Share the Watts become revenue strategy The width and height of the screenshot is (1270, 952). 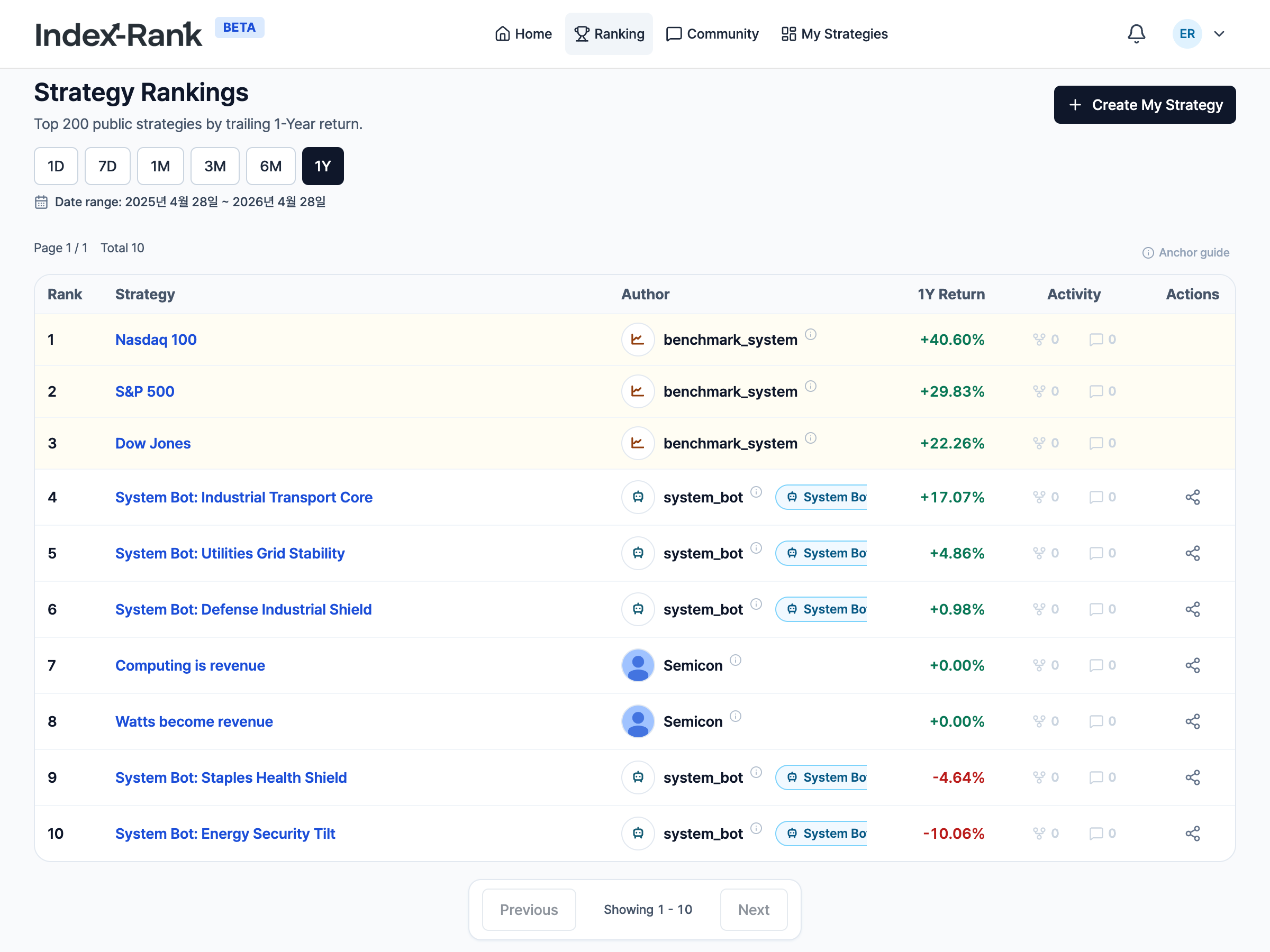pos(1193,721)
